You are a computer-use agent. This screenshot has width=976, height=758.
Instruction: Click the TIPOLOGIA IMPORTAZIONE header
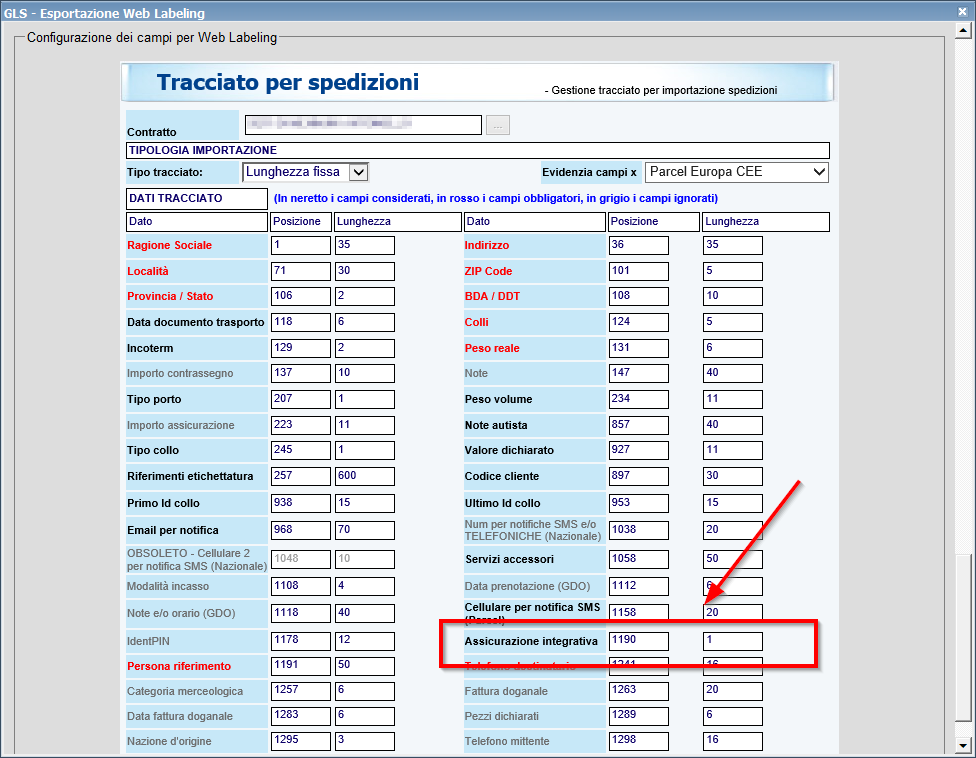click(477, 150)
